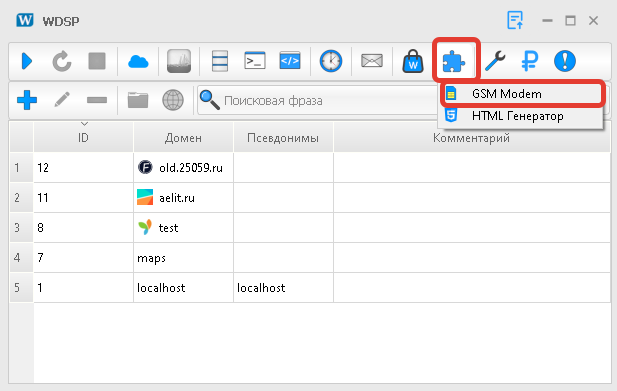The height and width of the screenshot is (391, 617).
Task: Minimize the WDSP window
Action: 547,20
